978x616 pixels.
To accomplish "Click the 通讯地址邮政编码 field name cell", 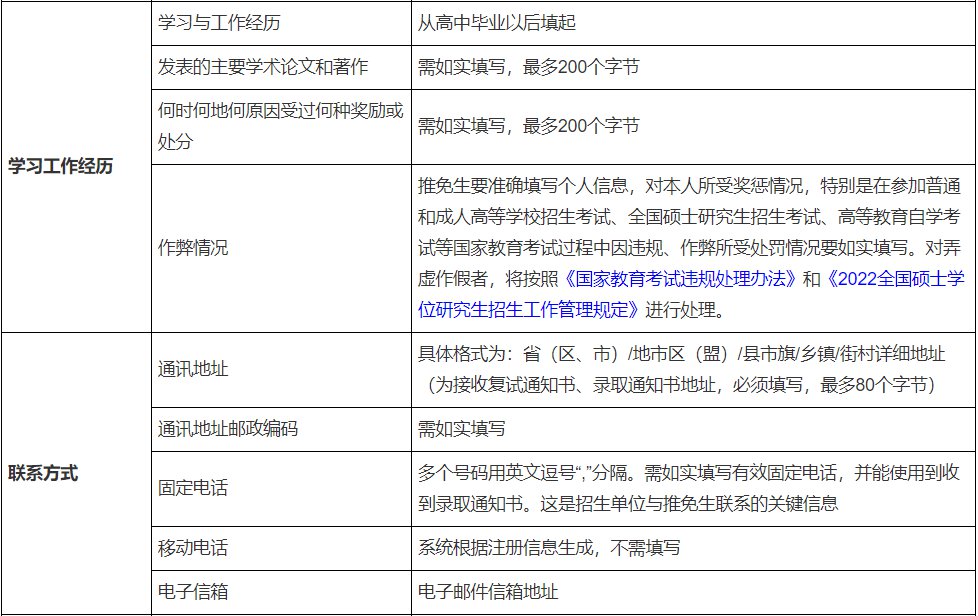I will 228,429.
